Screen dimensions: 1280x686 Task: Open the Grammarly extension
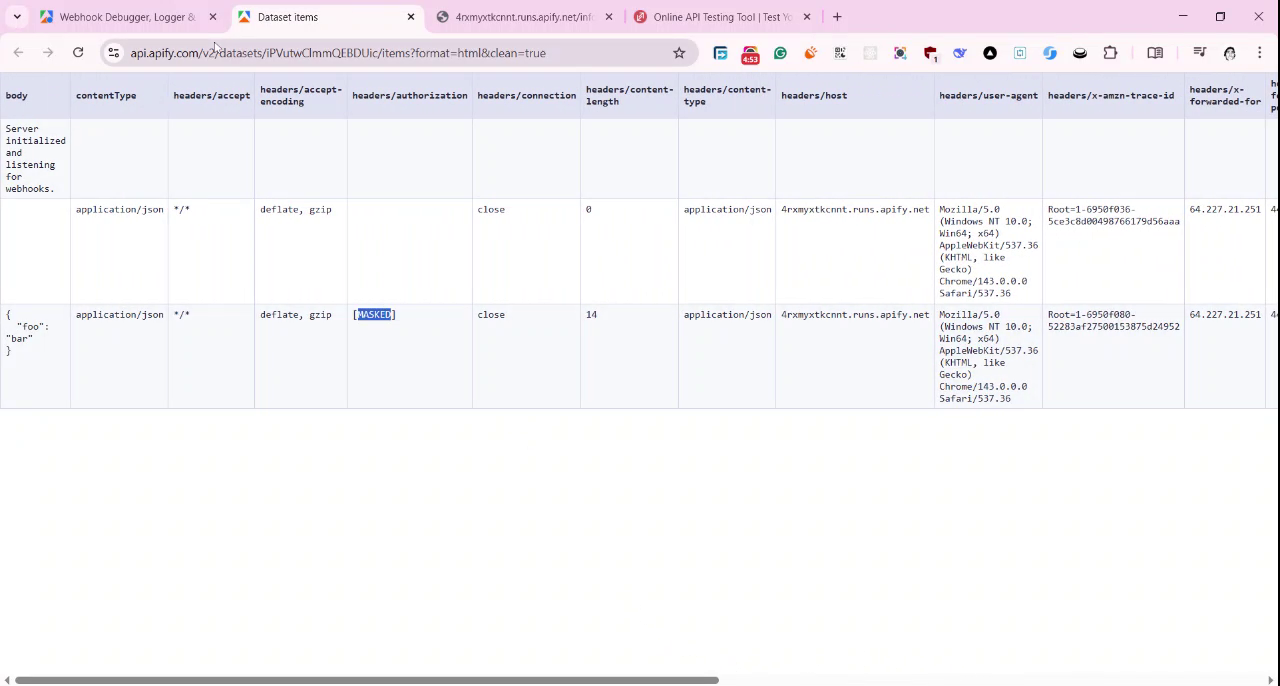780,53
